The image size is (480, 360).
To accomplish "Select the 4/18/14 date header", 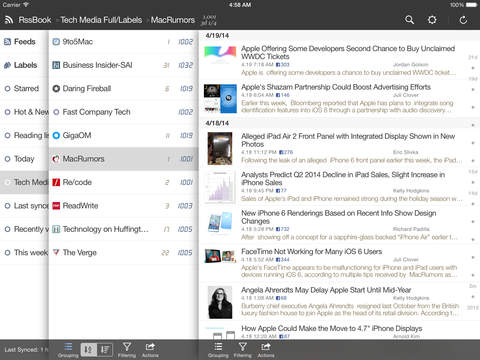I will (x=217, y=123).
